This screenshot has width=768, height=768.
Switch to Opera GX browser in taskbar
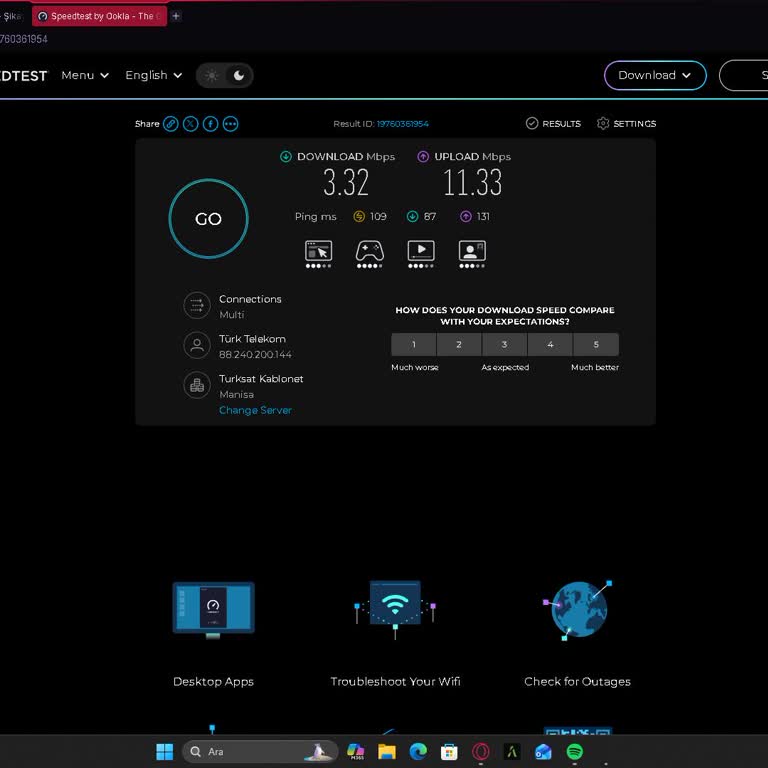pyautogui.click(x=480, y=752)
